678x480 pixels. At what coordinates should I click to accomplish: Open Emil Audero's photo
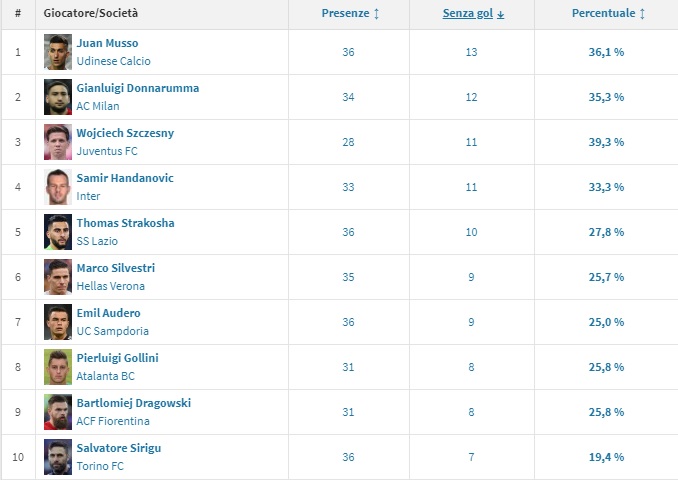57,322
